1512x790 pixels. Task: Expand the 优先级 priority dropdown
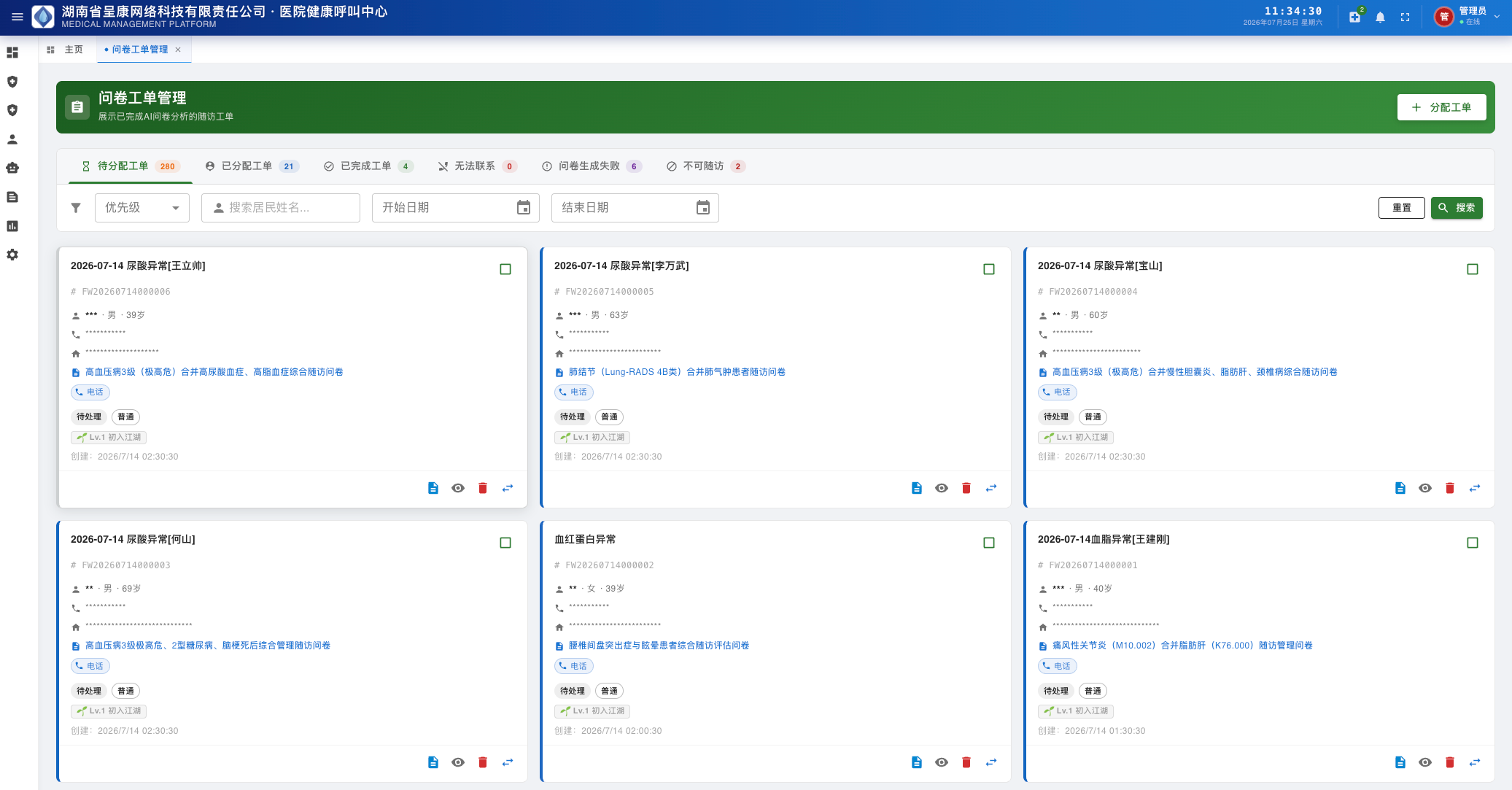click(142, 208)
